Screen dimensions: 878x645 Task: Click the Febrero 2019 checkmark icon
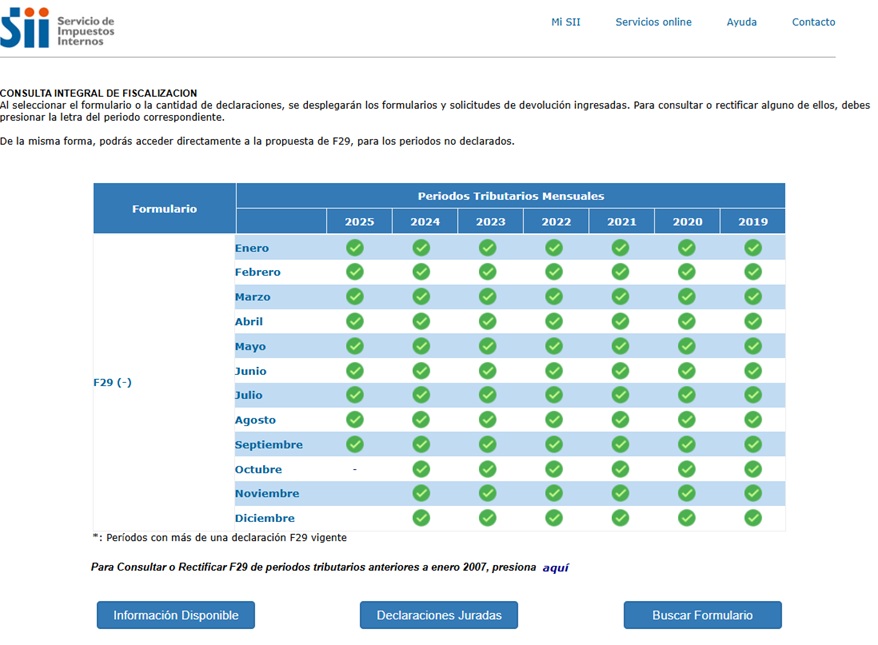click(x=753, y=272)
